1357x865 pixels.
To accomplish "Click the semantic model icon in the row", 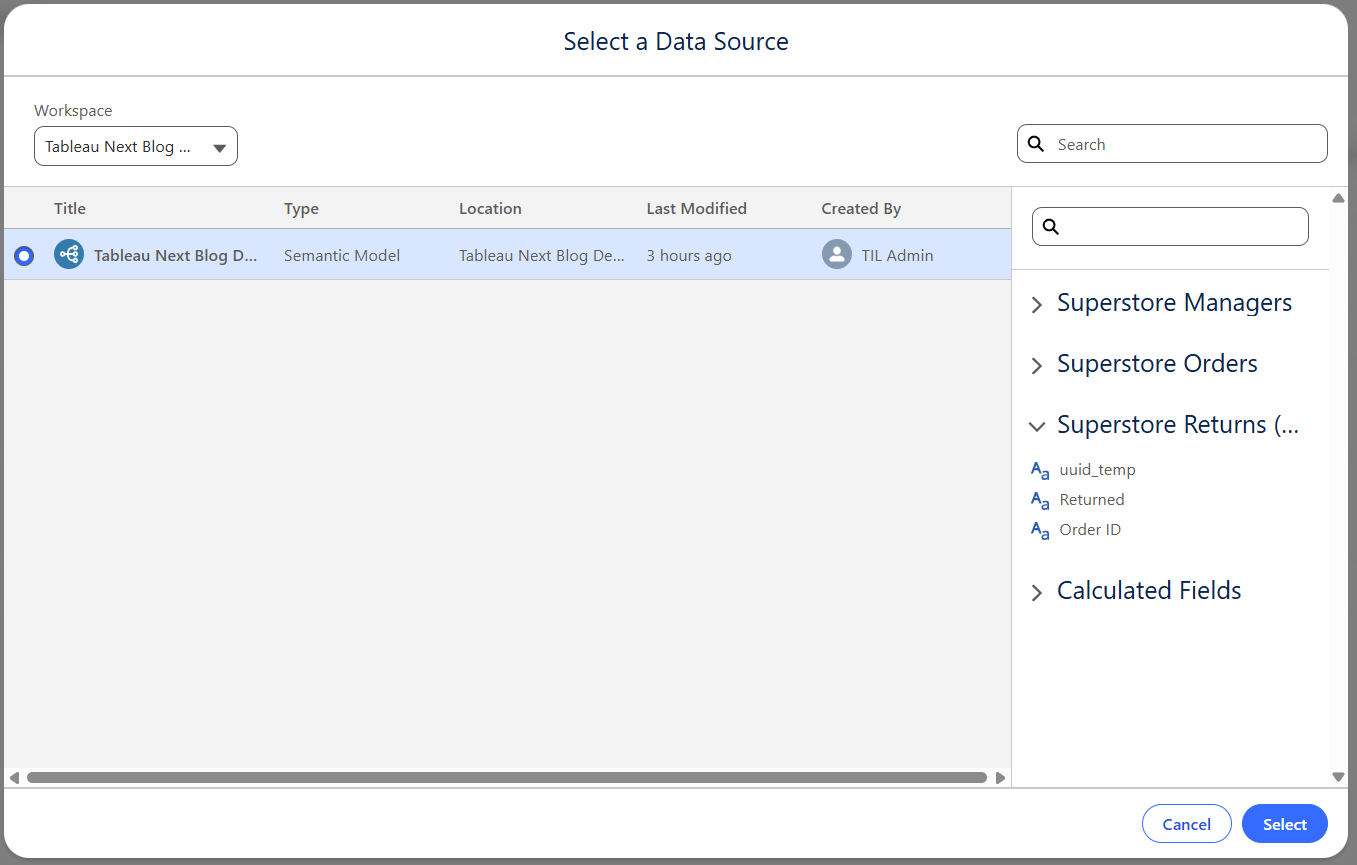I will click(69, 255).
